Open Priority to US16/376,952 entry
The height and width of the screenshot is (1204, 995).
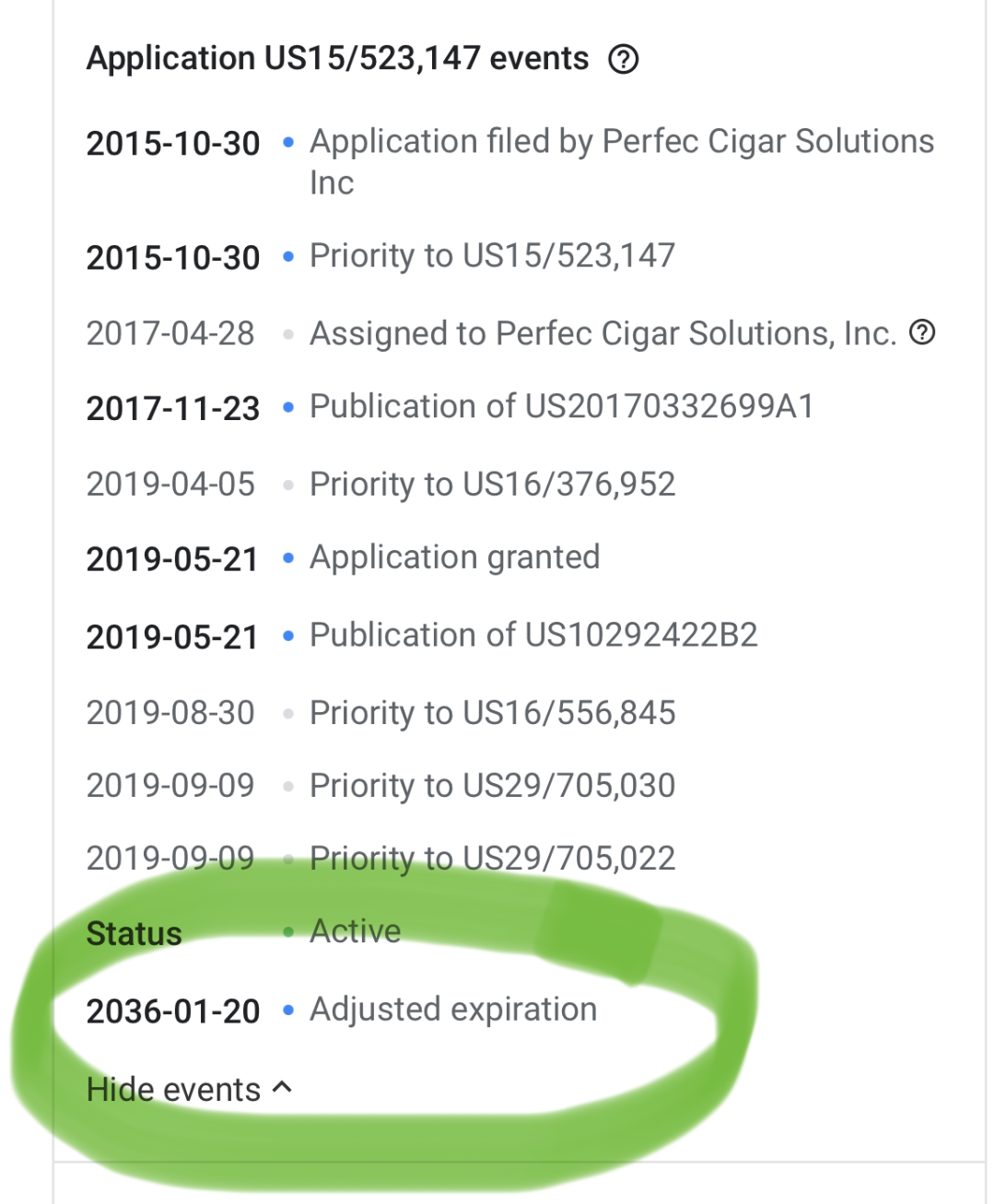(x=493, y=485)
